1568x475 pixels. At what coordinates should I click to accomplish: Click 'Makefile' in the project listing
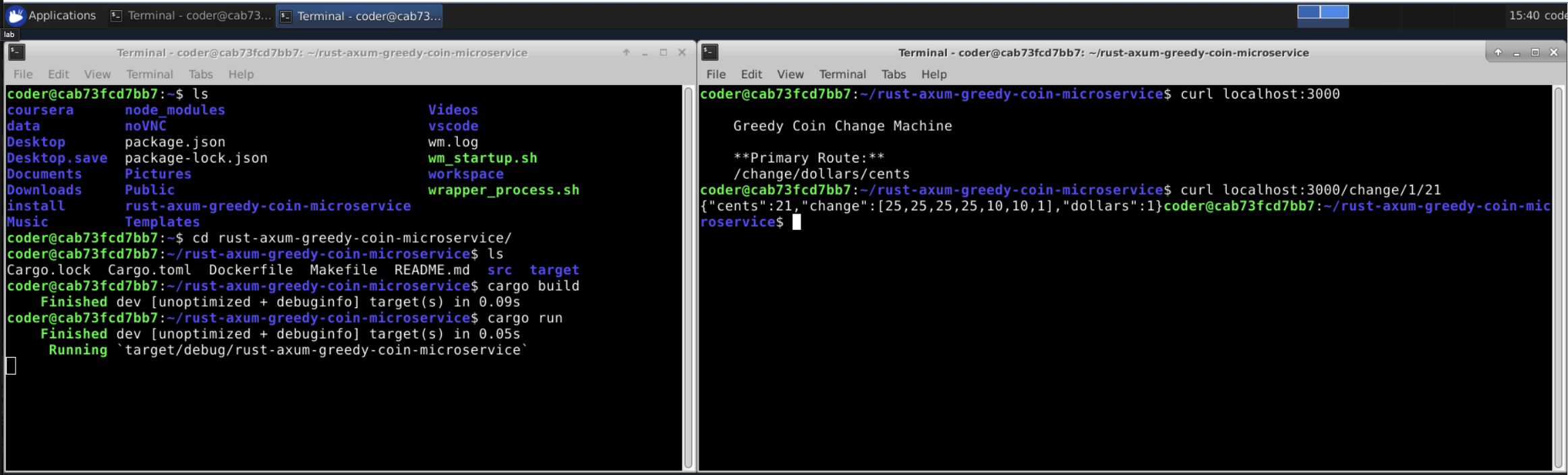(343, 270)
